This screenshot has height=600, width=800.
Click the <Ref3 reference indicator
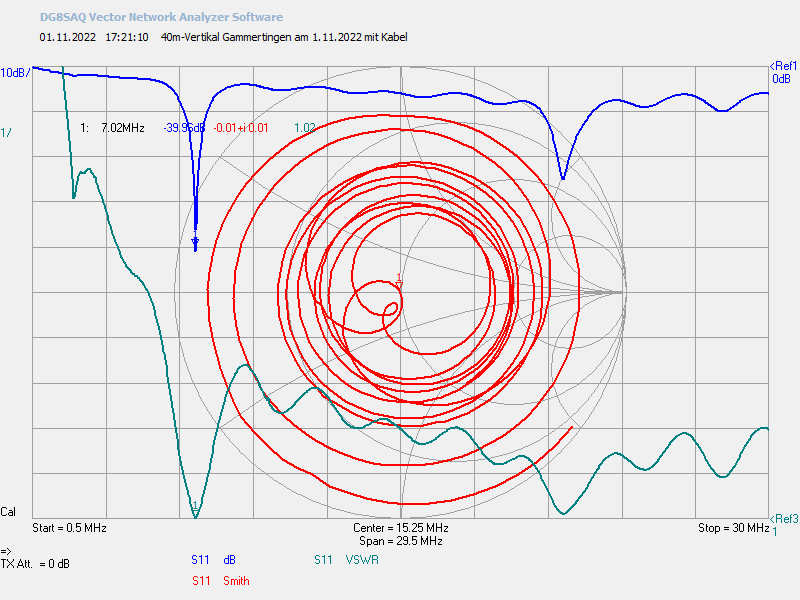point(784,519)
